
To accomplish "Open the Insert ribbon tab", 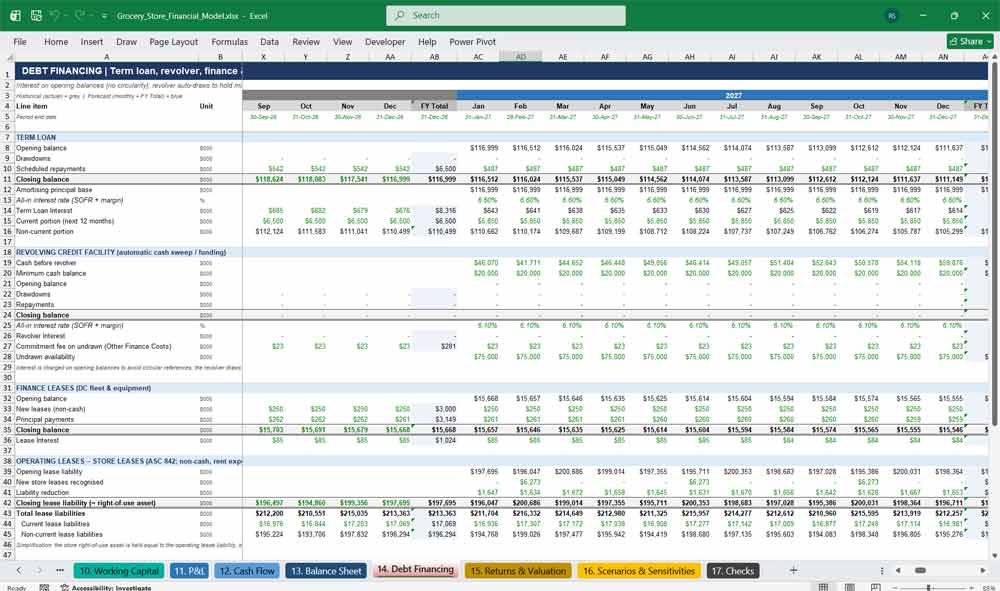I will [x=92, y=41].
